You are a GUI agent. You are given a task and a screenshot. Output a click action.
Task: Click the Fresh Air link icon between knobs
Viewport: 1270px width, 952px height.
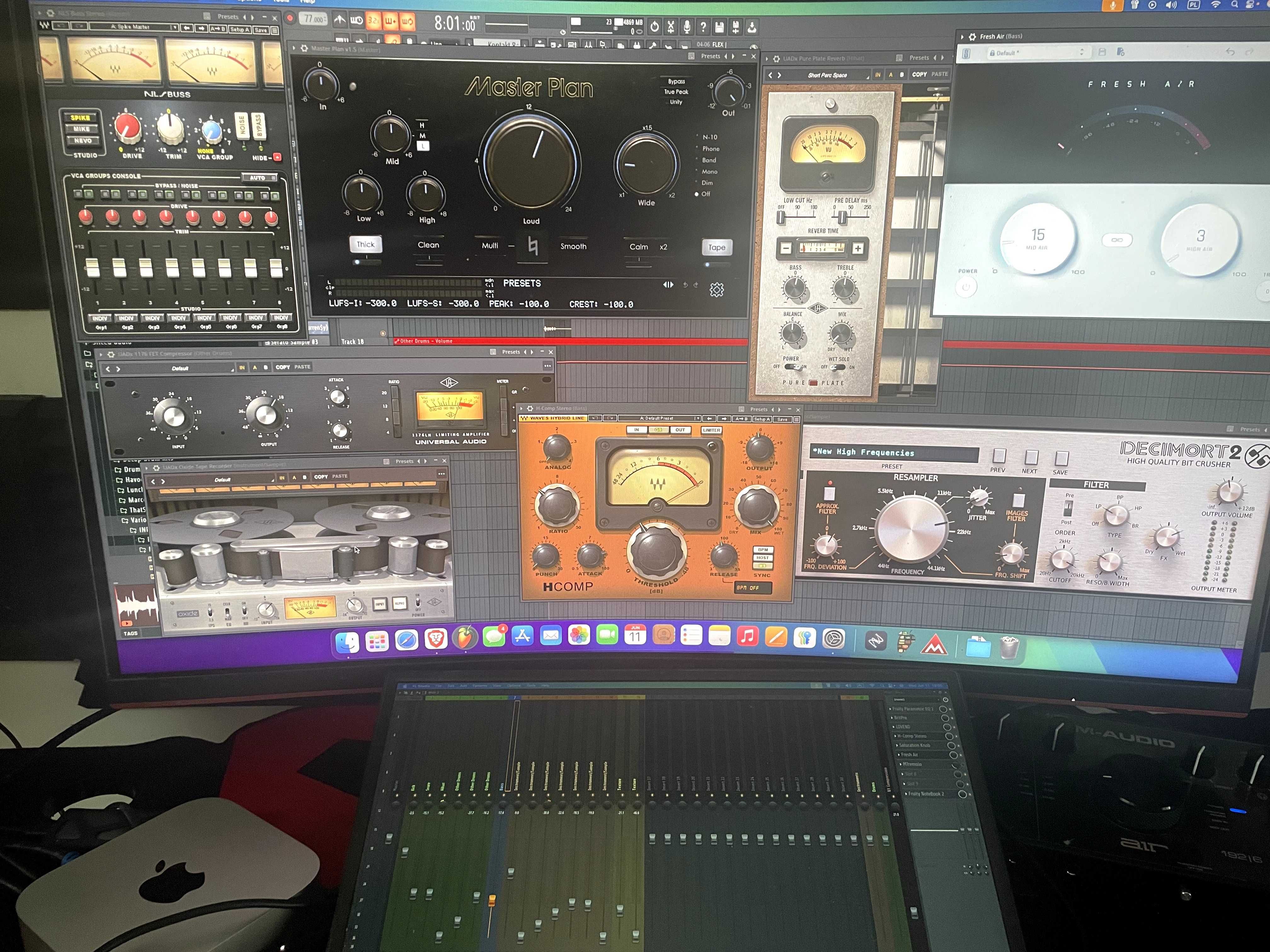[1117, 240]
